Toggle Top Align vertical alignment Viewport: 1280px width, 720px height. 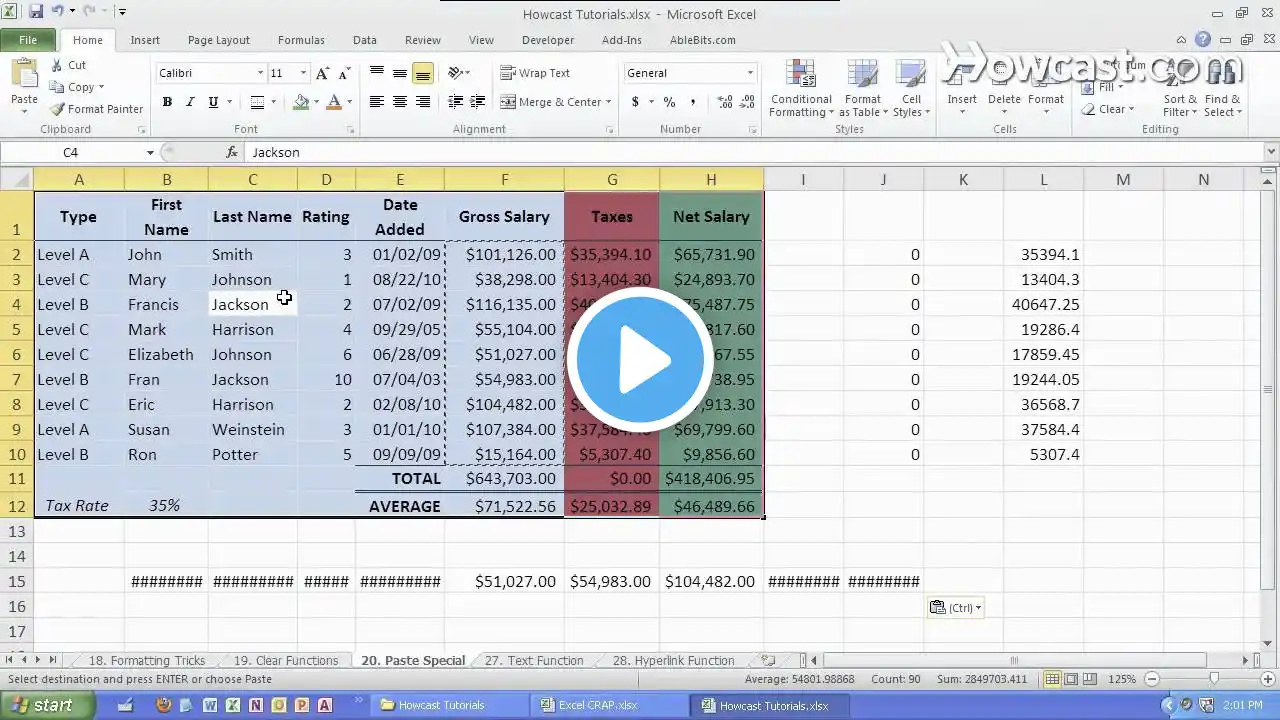tap(377, 73)
